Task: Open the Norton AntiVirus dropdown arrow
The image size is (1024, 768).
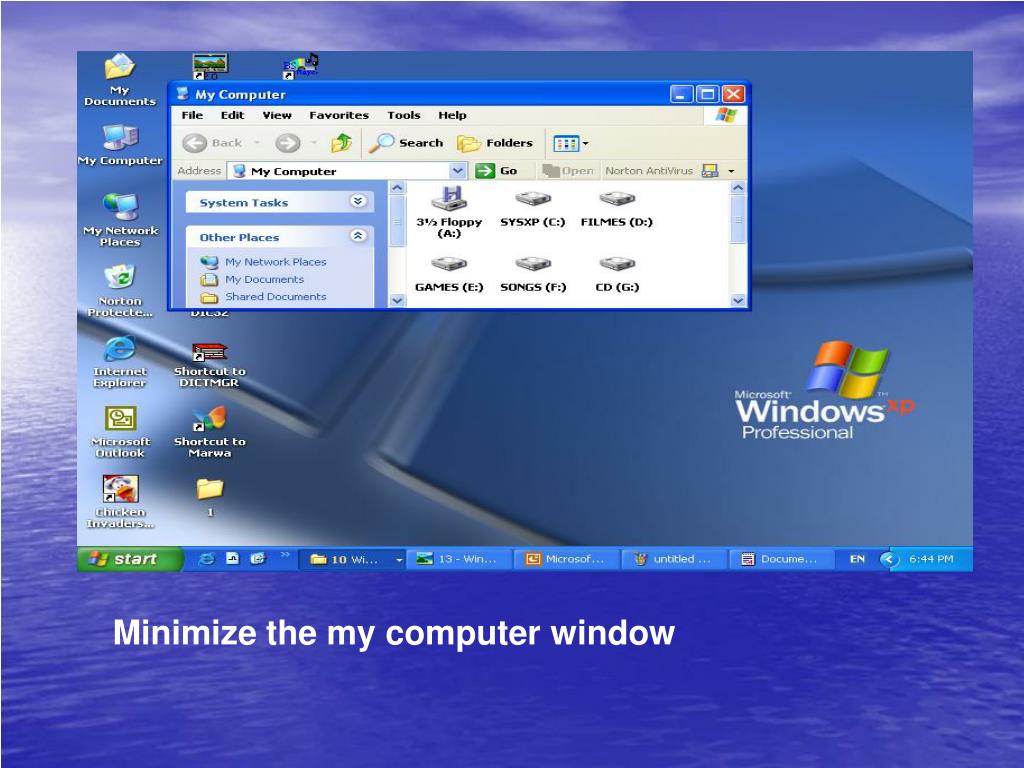Action: [731, 171]
